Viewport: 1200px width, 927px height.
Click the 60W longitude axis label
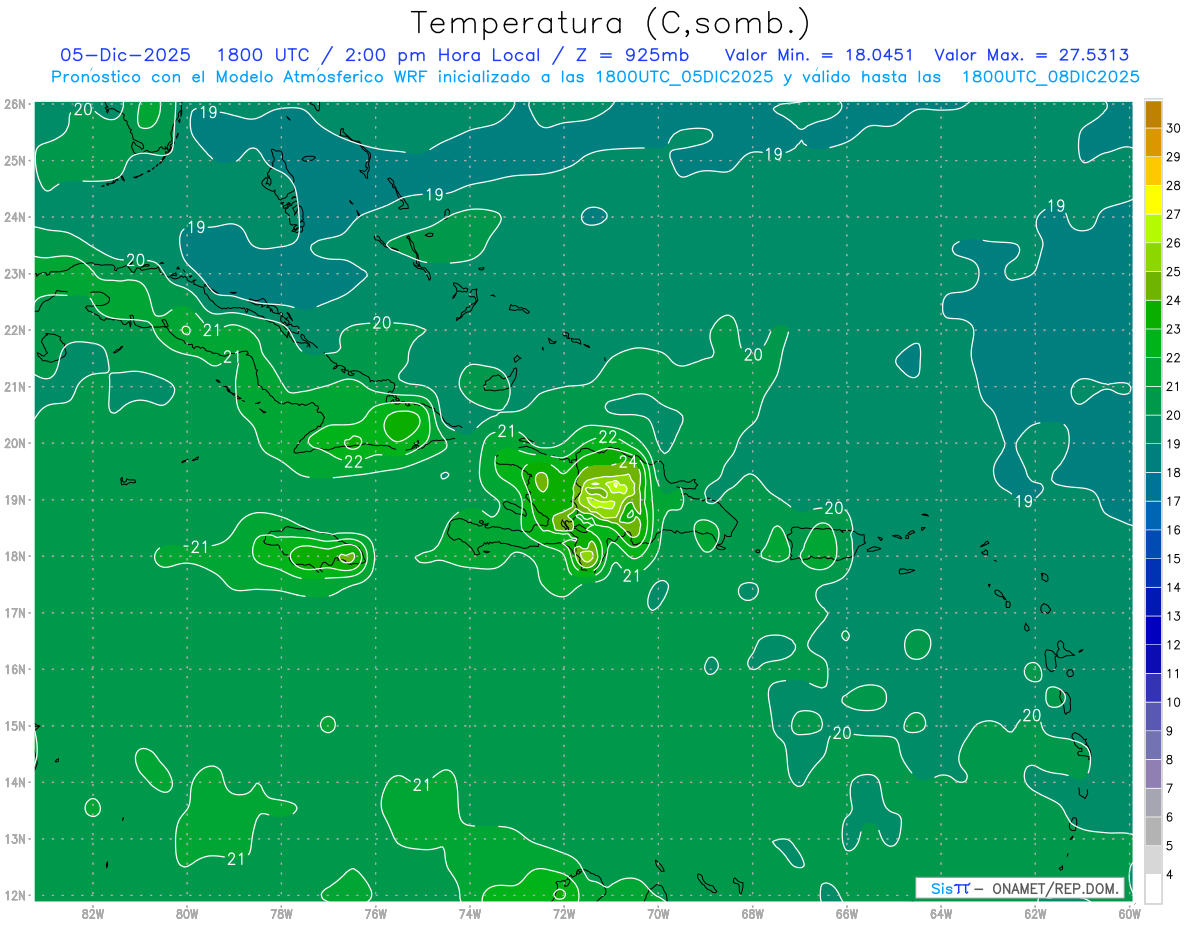coord(1130,913)
